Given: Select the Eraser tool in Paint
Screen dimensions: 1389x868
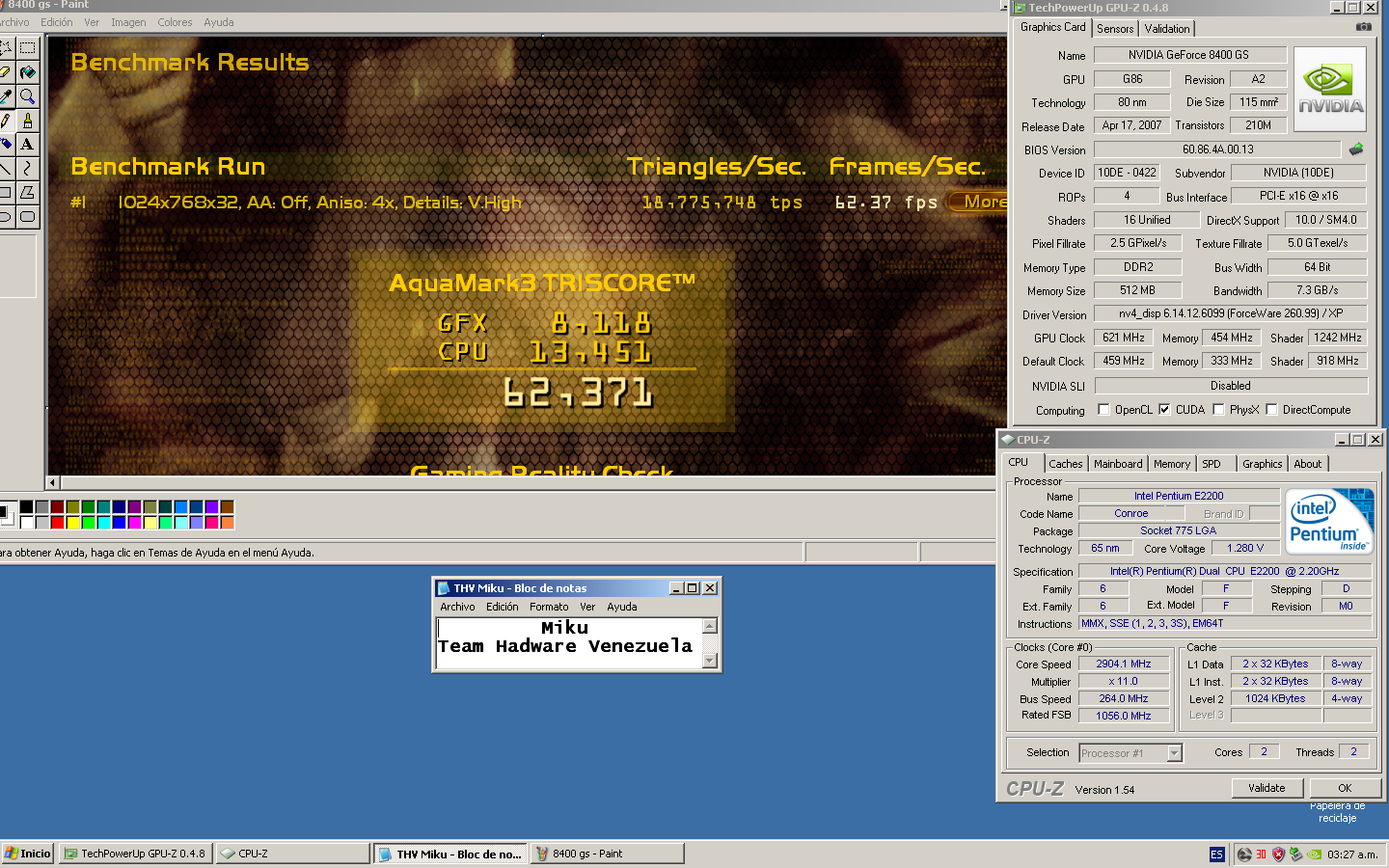Looking at the screenshot, I should [6, 72].
